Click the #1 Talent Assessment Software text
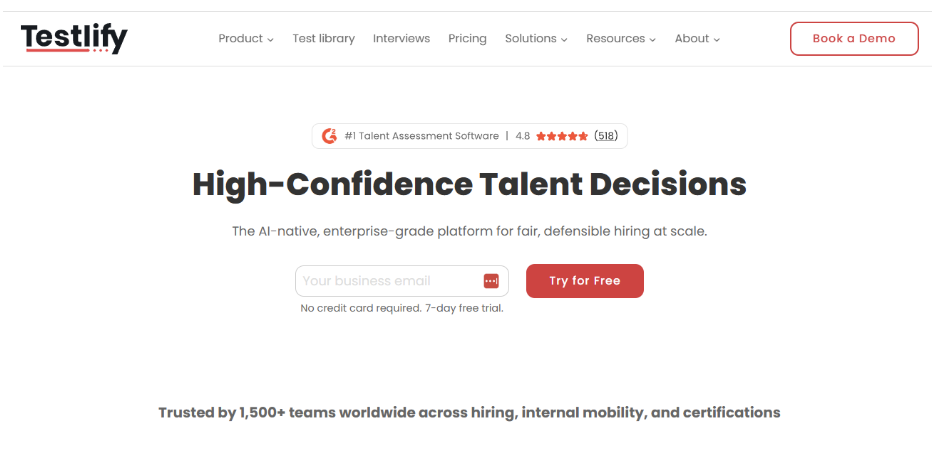Screen dimensions: 932x450 tap(421, 136)
